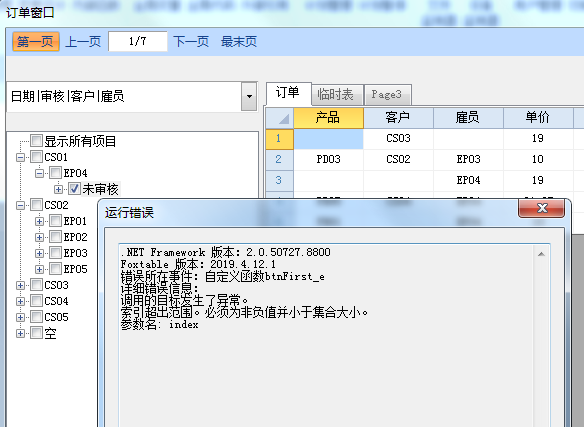Click 上一页 previous page link
The height and width of the screenshot is (427, 584).
point(83,41)
